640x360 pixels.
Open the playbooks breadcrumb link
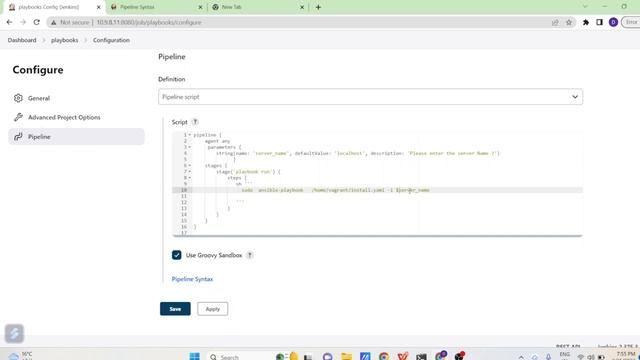click(64, 40)
